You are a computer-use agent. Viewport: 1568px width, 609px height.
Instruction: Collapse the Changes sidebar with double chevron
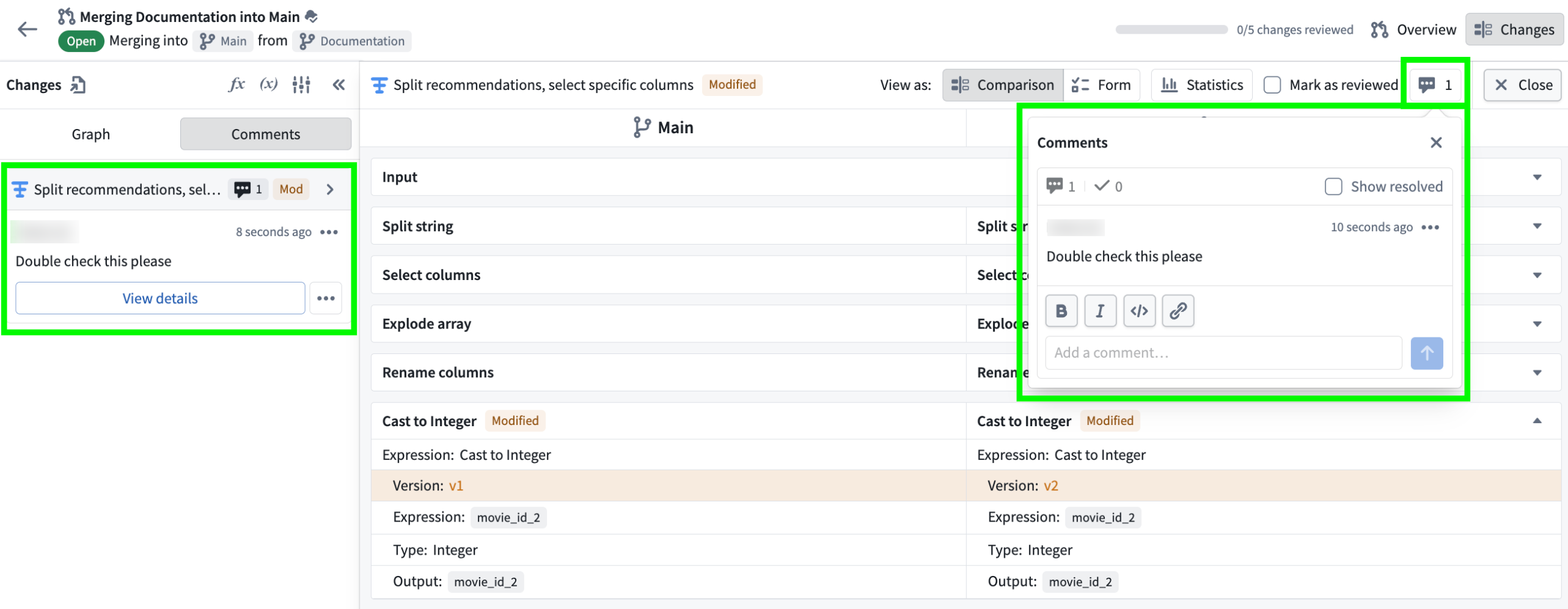click(339, 85)
